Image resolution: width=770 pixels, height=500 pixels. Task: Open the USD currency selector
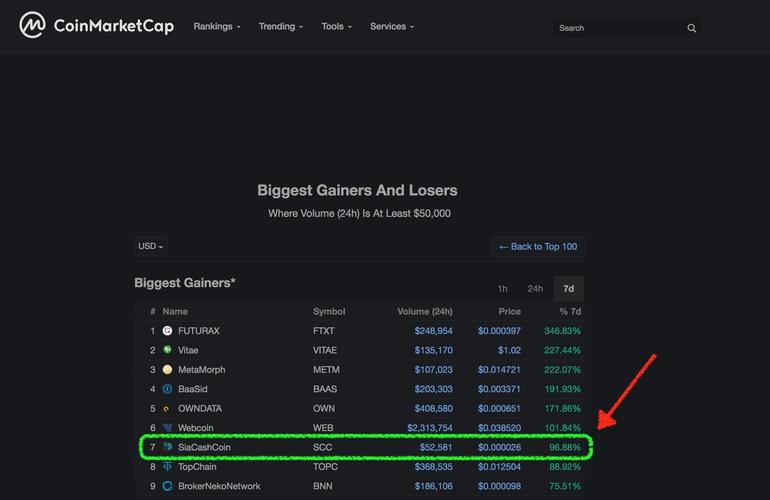coord(151,246)
